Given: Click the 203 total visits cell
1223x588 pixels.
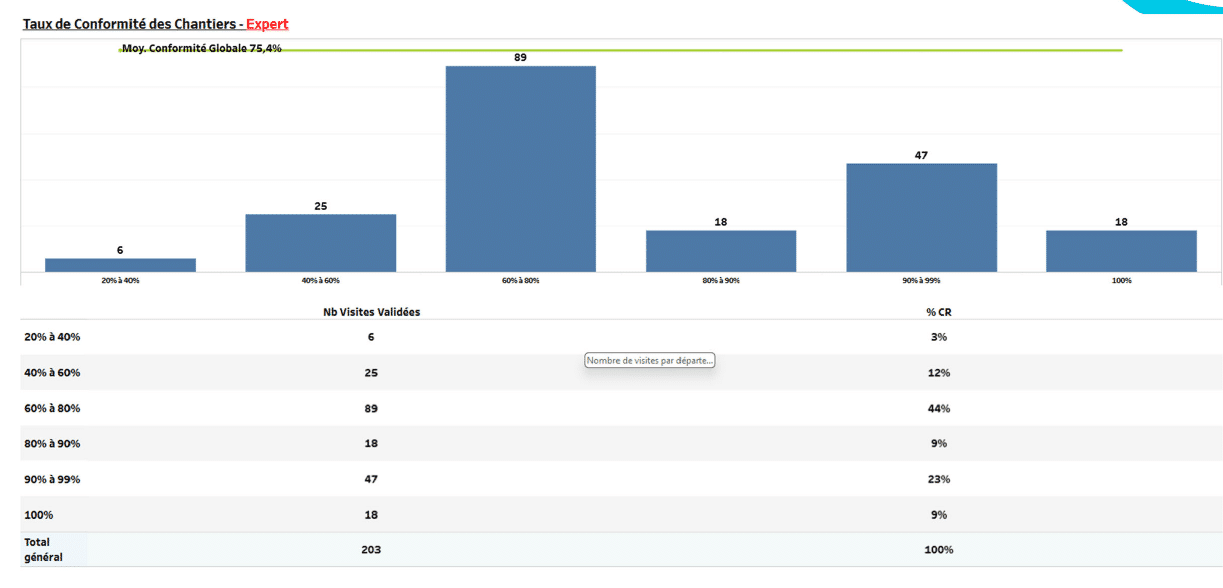Looking at the screenshot, I should tap(371, 549).
